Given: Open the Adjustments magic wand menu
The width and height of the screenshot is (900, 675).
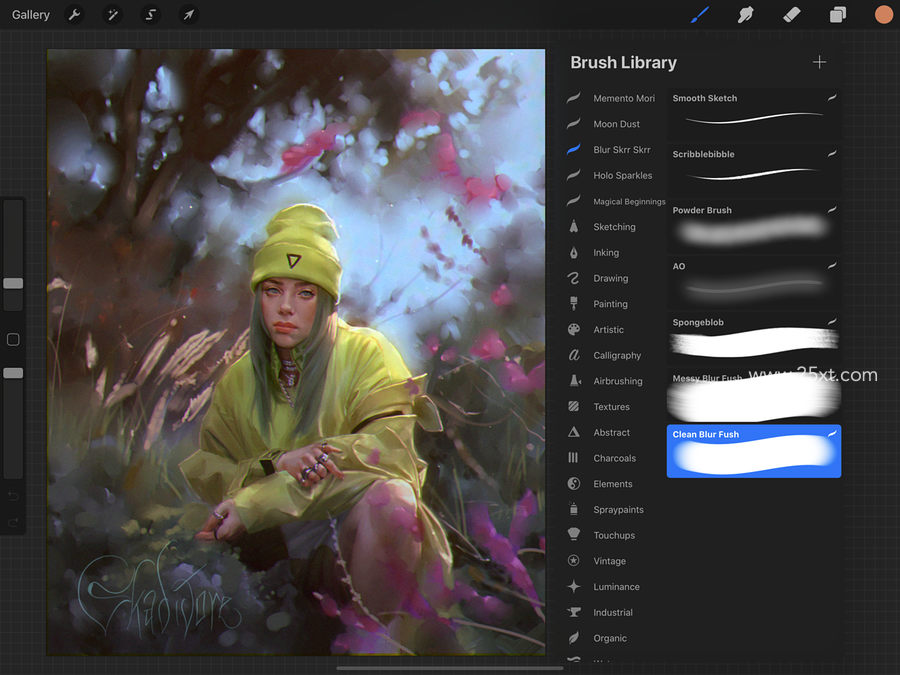Looking at the screenshot, I should click(x=112, y=14).
